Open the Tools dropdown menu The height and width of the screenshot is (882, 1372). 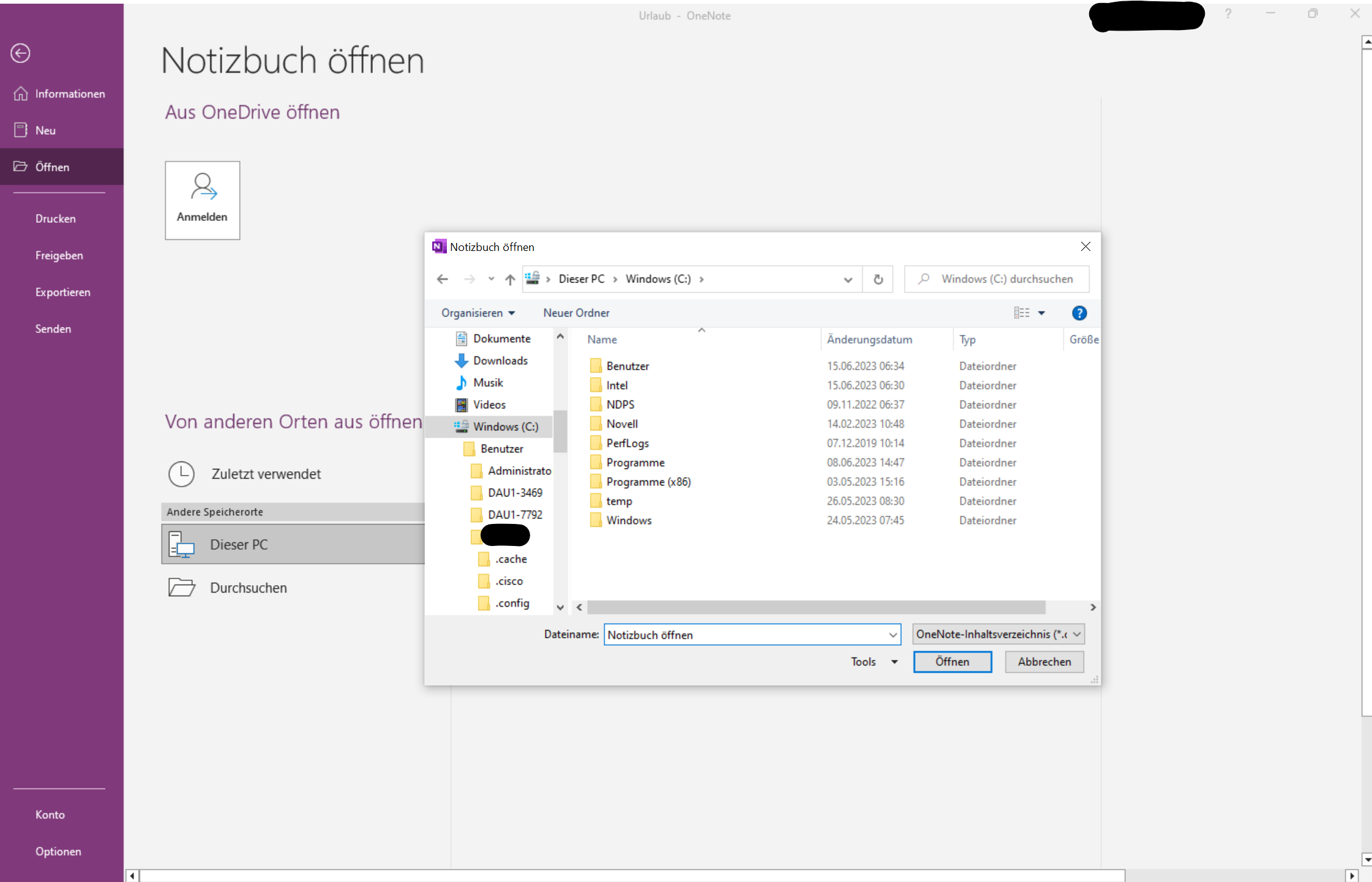pos(874,662)
